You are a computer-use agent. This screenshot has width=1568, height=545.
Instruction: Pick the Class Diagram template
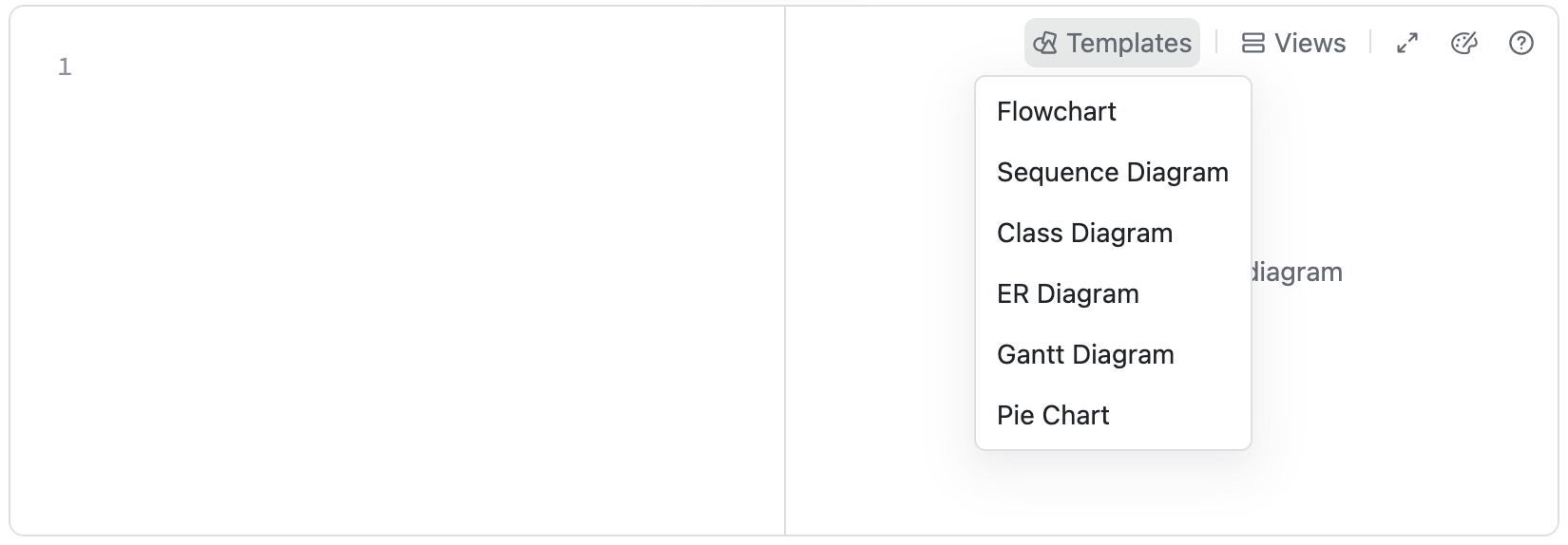[1084, 234]
